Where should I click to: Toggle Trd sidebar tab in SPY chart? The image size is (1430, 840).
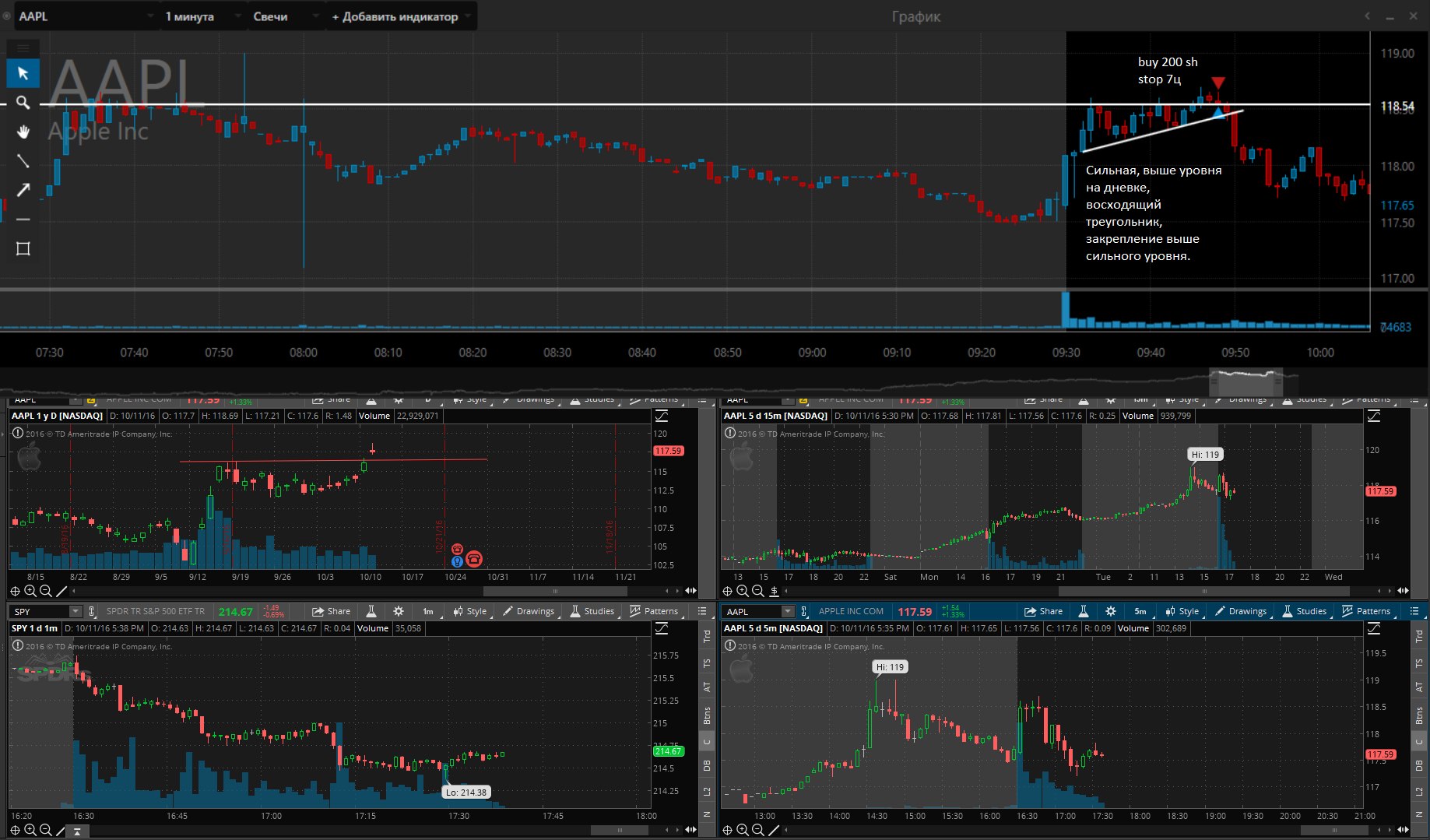[x=707, y=635]
